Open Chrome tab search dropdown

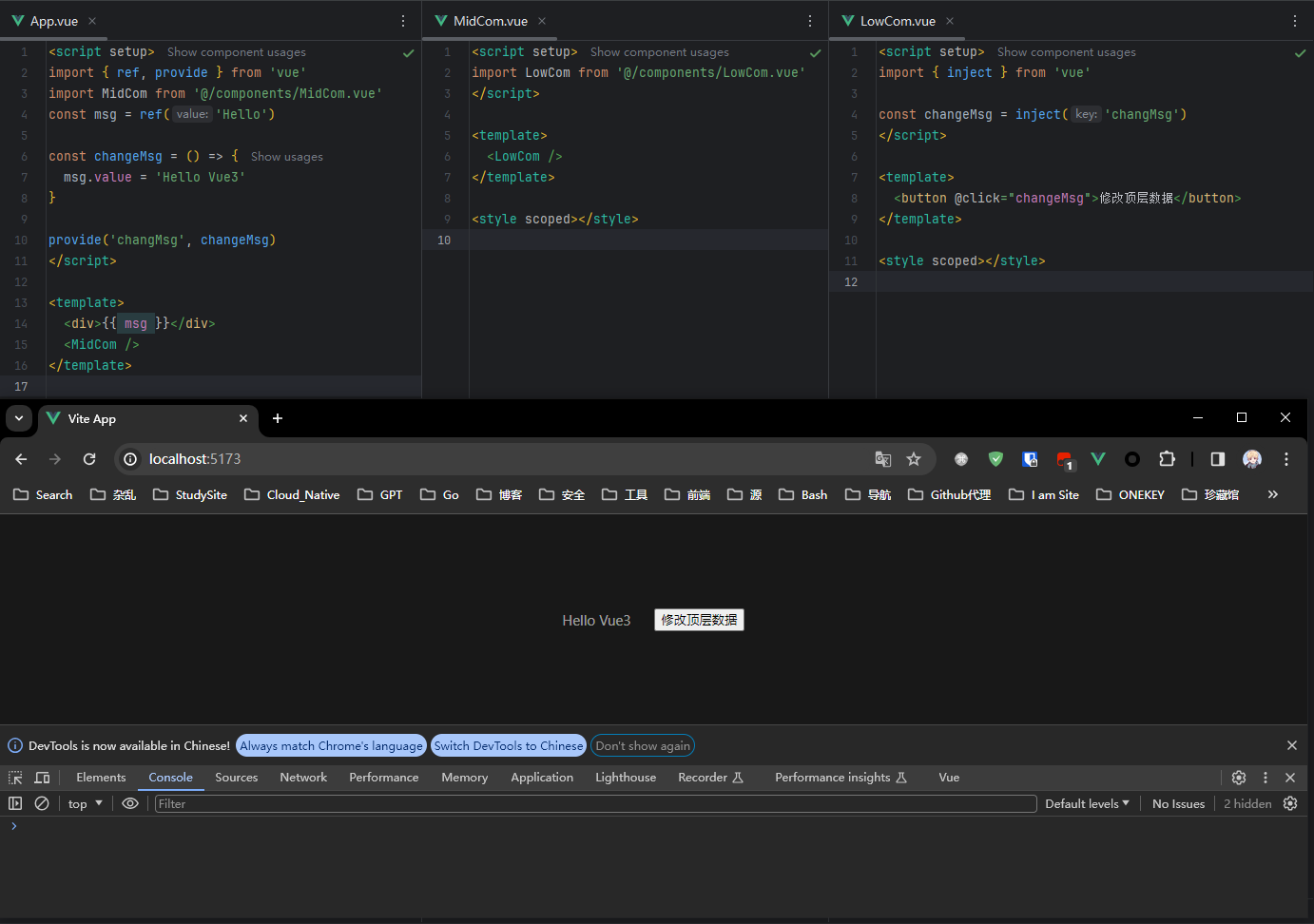(x=19, y=418)
